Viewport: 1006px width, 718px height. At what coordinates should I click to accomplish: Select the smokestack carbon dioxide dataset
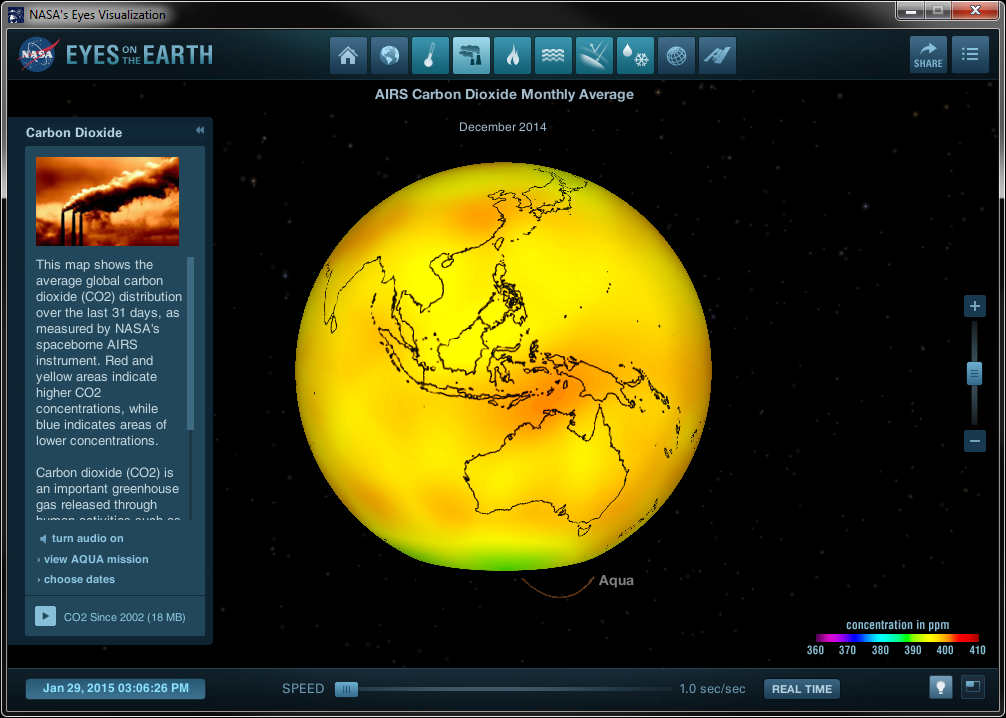pos(471,56)
